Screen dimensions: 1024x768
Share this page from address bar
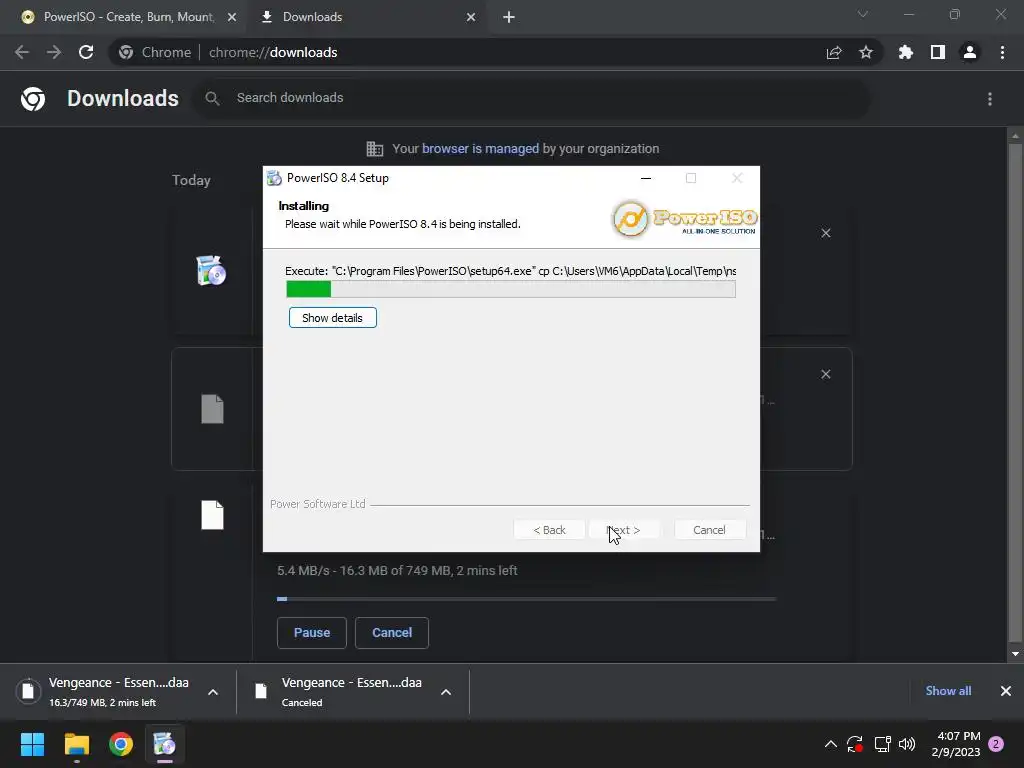[834, 52]
